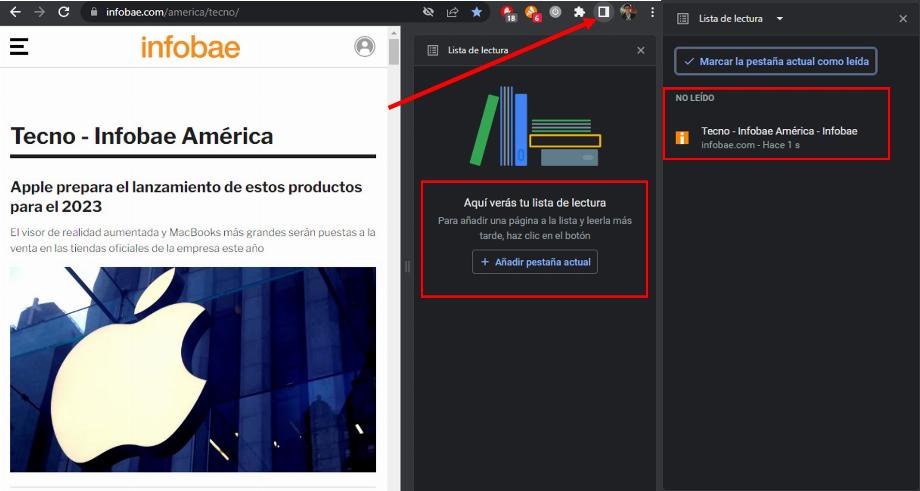The image size is (920, 491).
Task: Select the page's vertical scrollbar thumb
Action: (393, 51)
